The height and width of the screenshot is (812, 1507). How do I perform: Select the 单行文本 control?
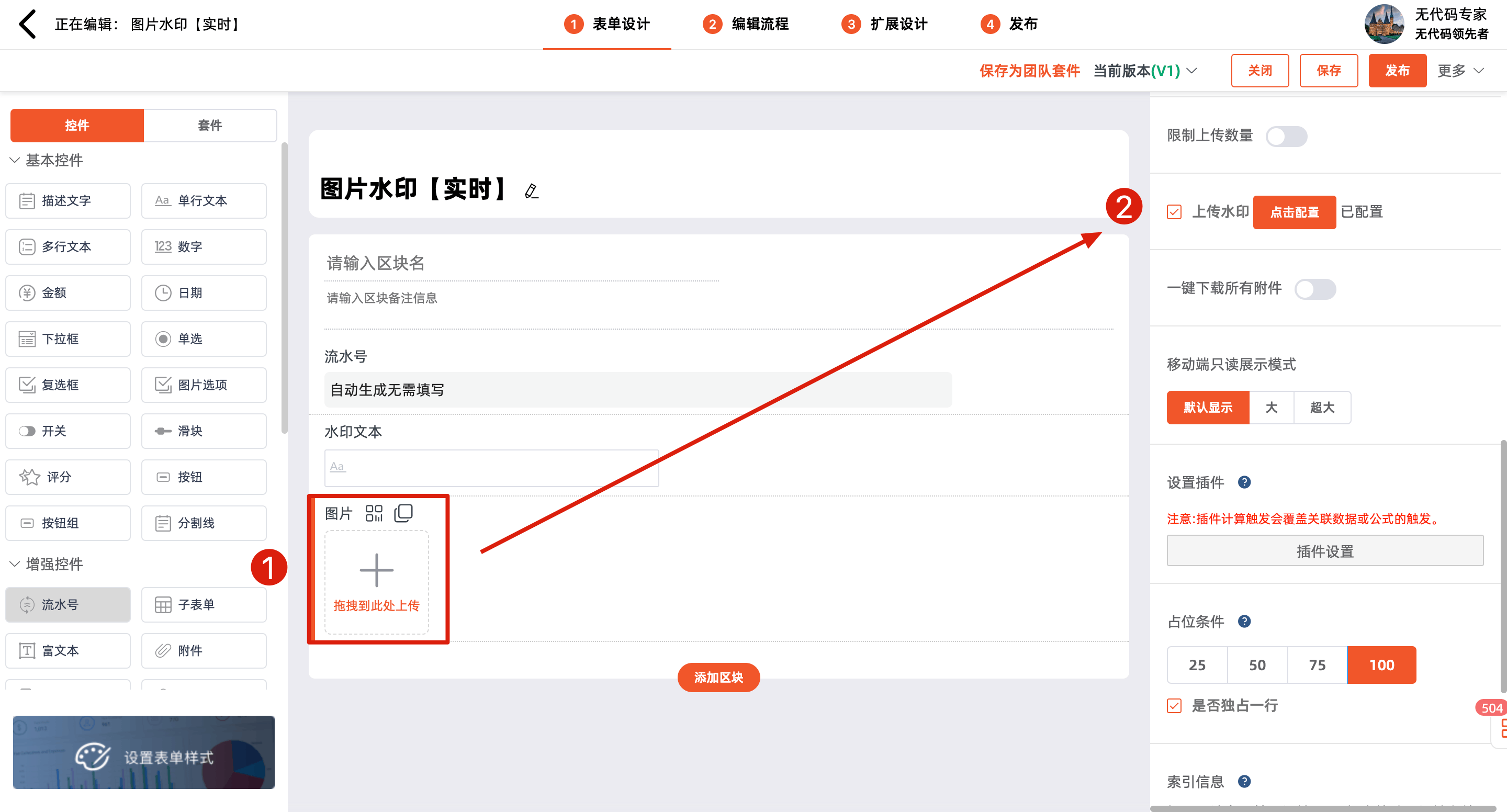pos(204,201)
